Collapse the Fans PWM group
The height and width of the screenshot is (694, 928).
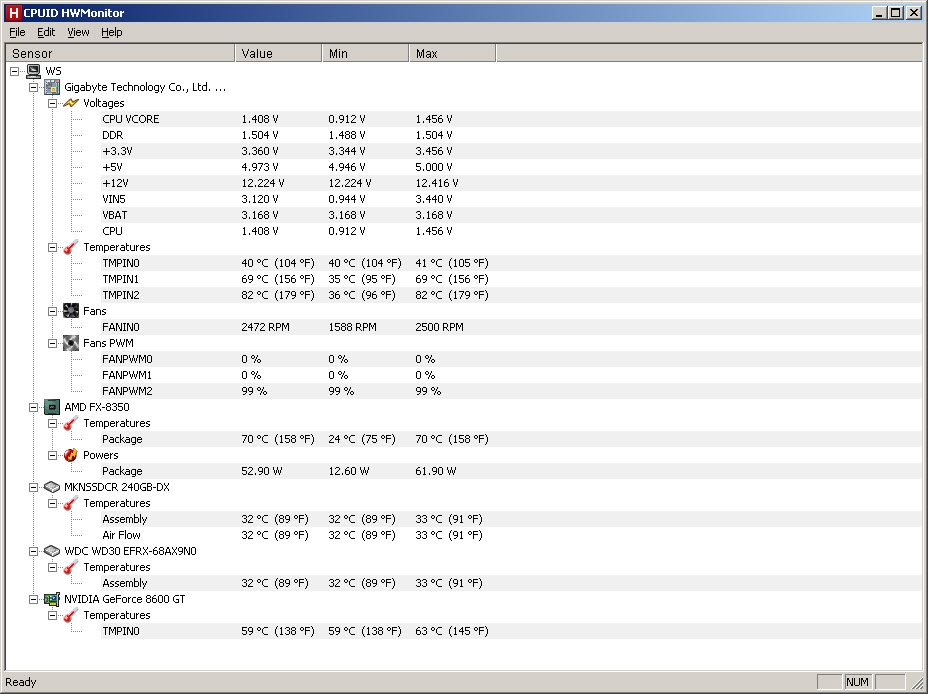tap(53, 343)
